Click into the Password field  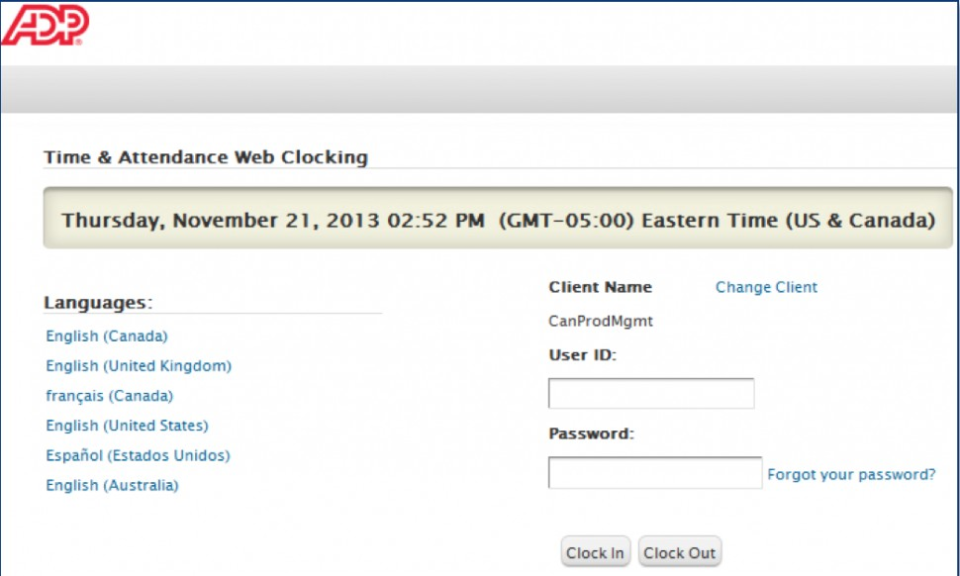[x=655, y=473]
